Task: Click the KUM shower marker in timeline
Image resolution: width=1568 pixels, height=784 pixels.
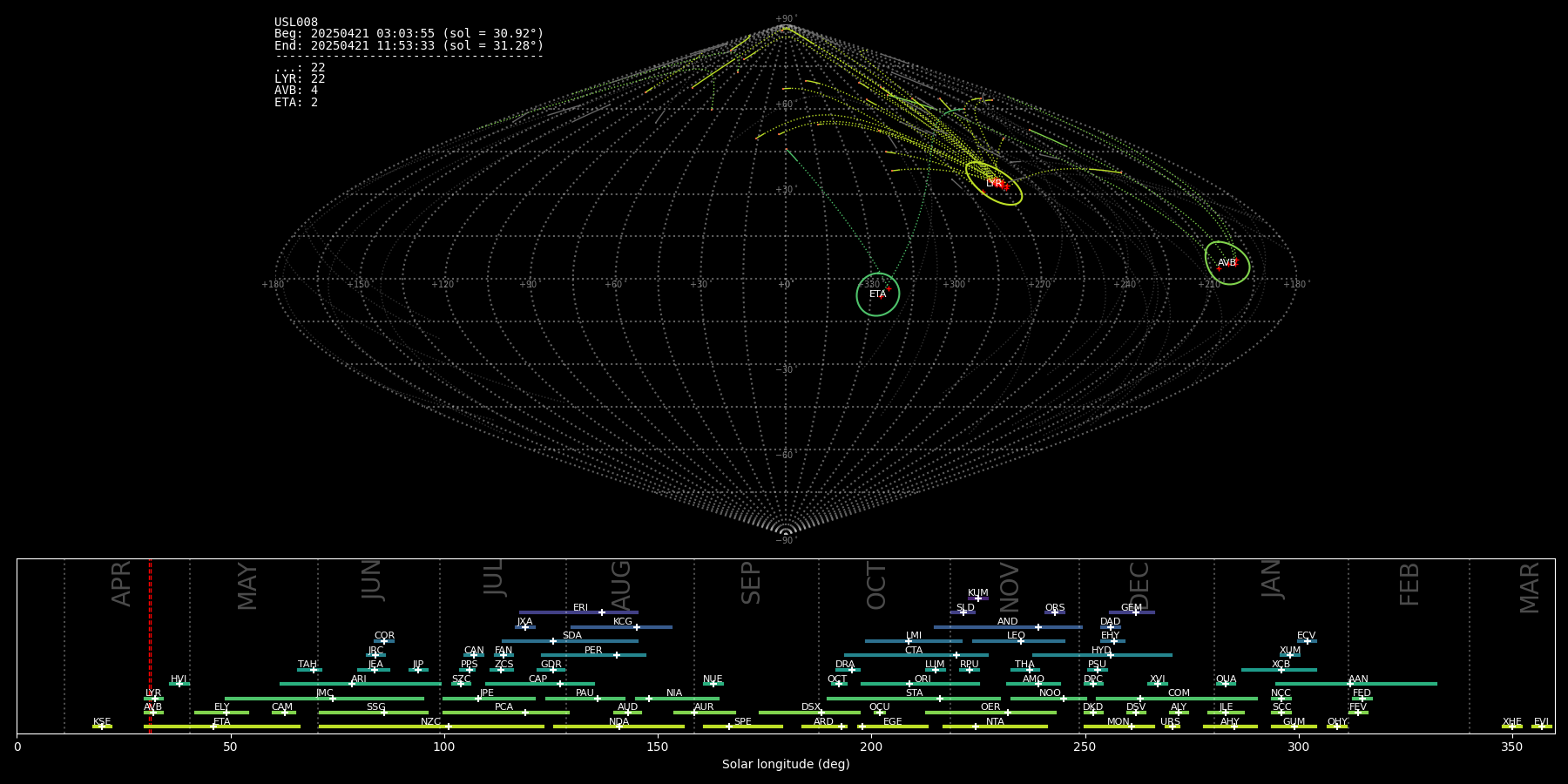Action: tap(978, 598)
